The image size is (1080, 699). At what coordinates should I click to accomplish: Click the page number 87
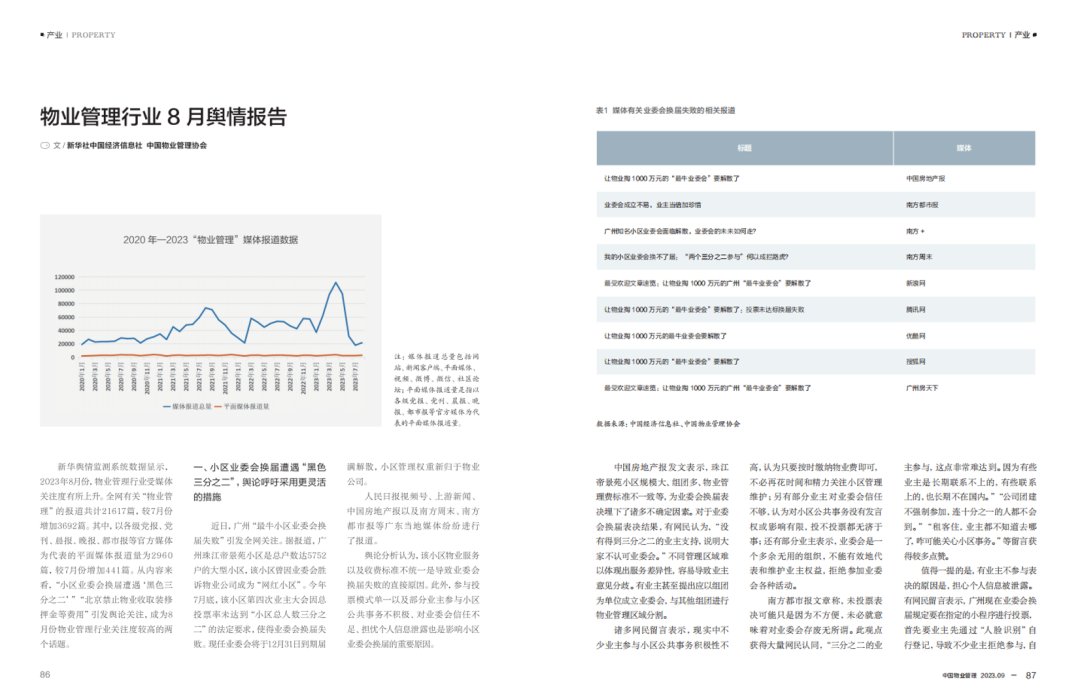[1030, 676]
